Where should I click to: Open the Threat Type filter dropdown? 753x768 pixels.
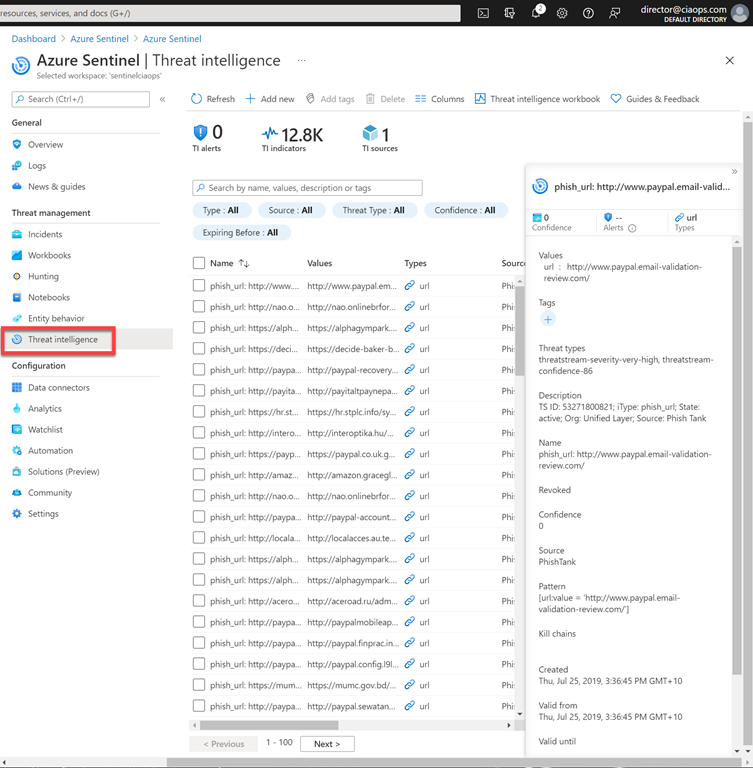pos(373,211)
